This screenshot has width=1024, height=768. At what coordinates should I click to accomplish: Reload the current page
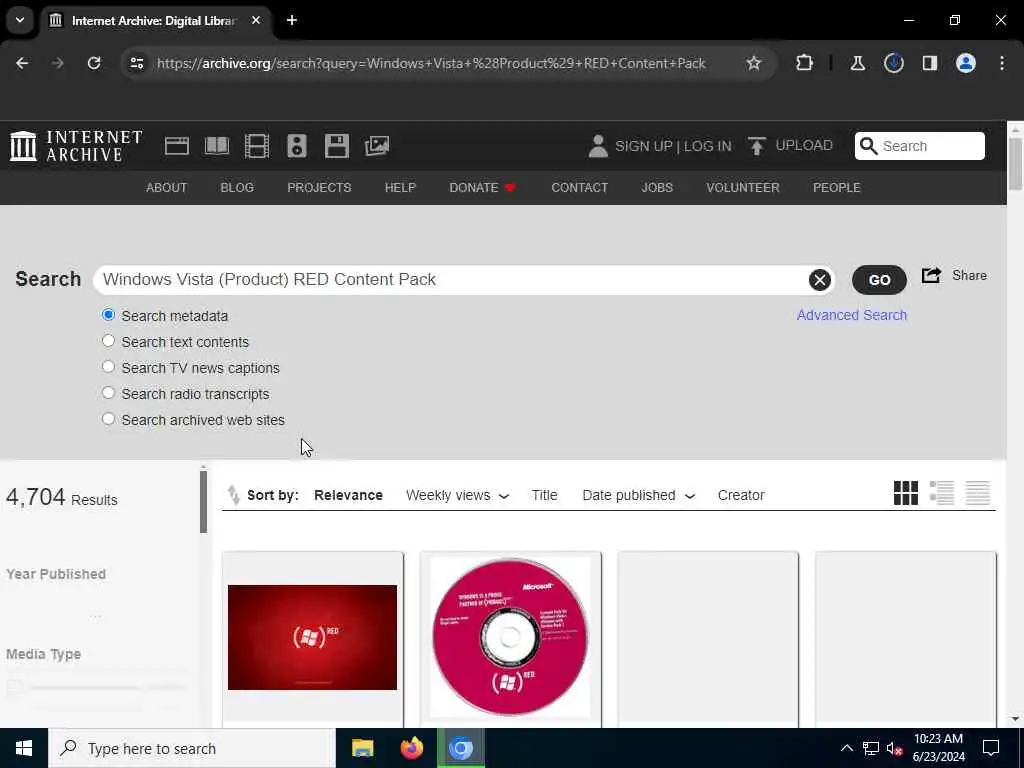pyautogui.click(x=94, y=63)
